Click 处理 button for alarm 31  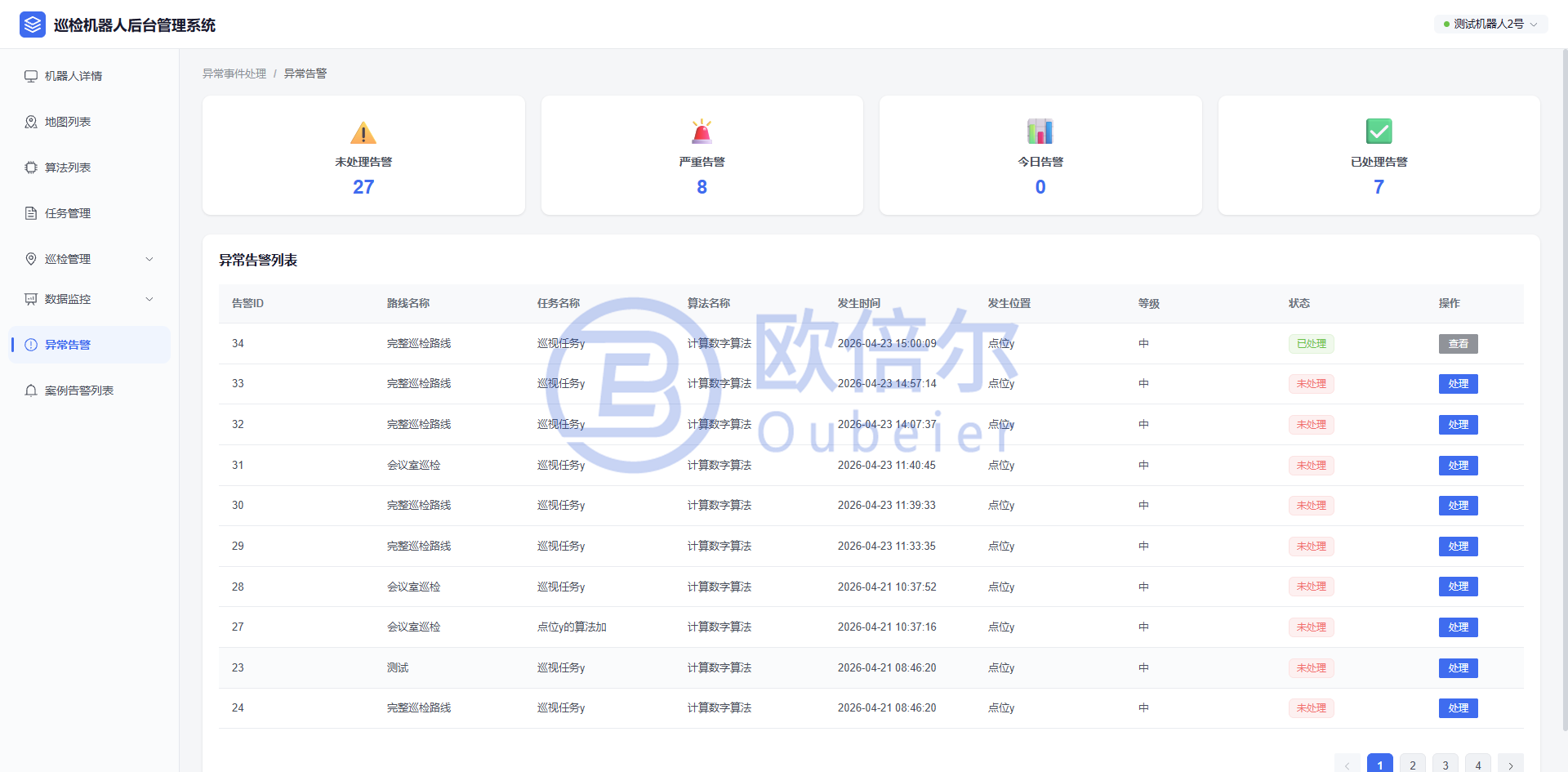click(x=1458, y=466)
